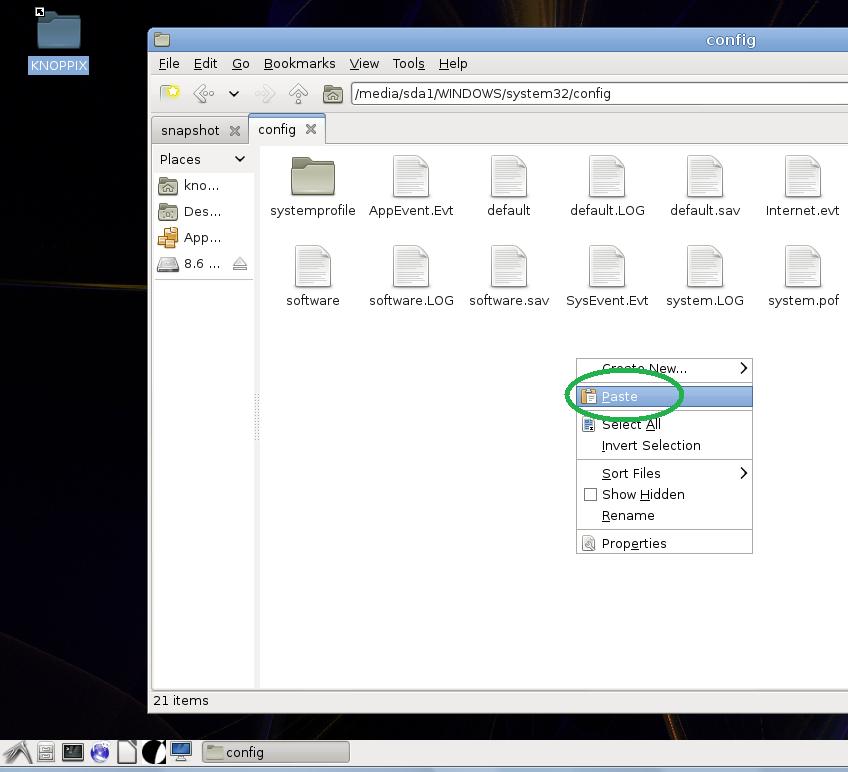Screen dimensions: 848x772
Task: Open the File menu
Action: [x=169, y=64]
